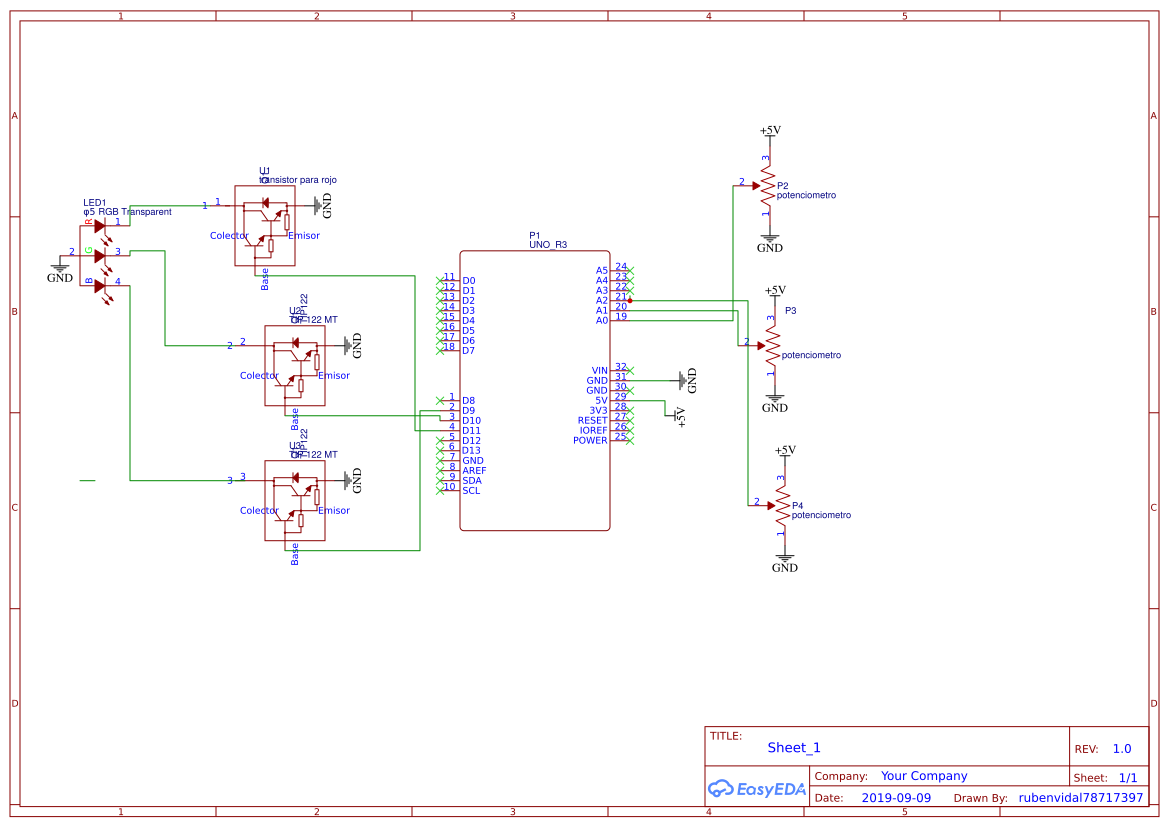Image resolution: width=1169 pixels, height=827 pixels.
Task: Click the no-connect marker on VIN pin
Action: tap(630, 371)
